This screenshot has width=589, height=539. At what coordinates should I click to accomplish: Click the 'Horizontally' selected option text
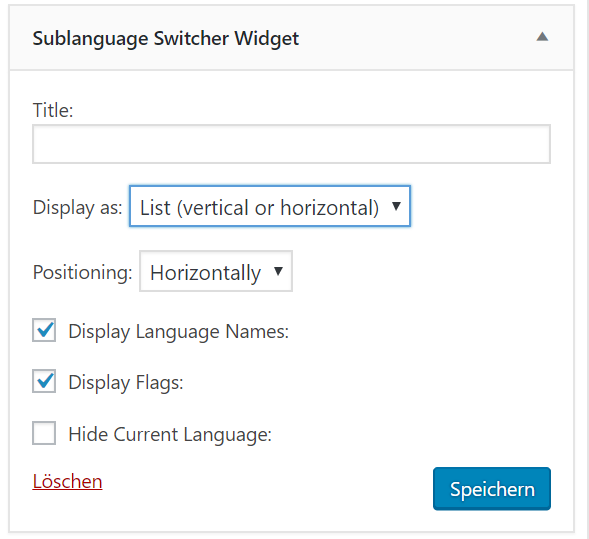pyautogui.click(x=205, y=273)
